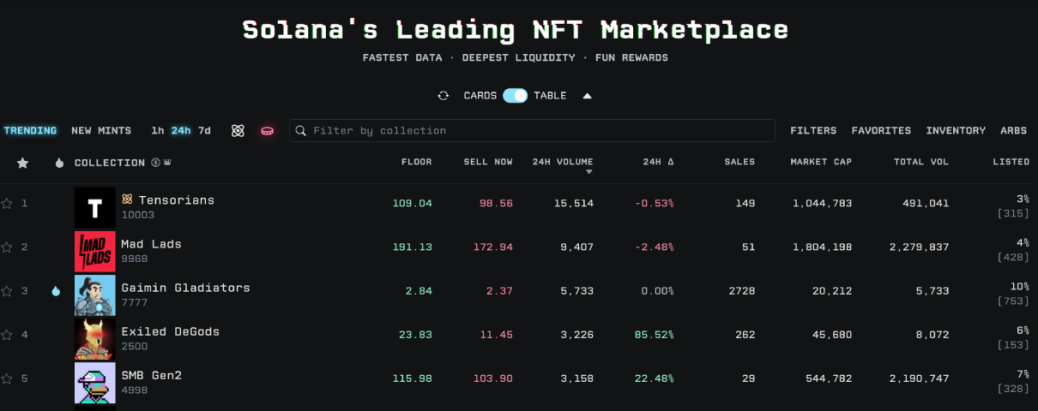
Task: Click the flame icon in table header
Action: (59, 163)
